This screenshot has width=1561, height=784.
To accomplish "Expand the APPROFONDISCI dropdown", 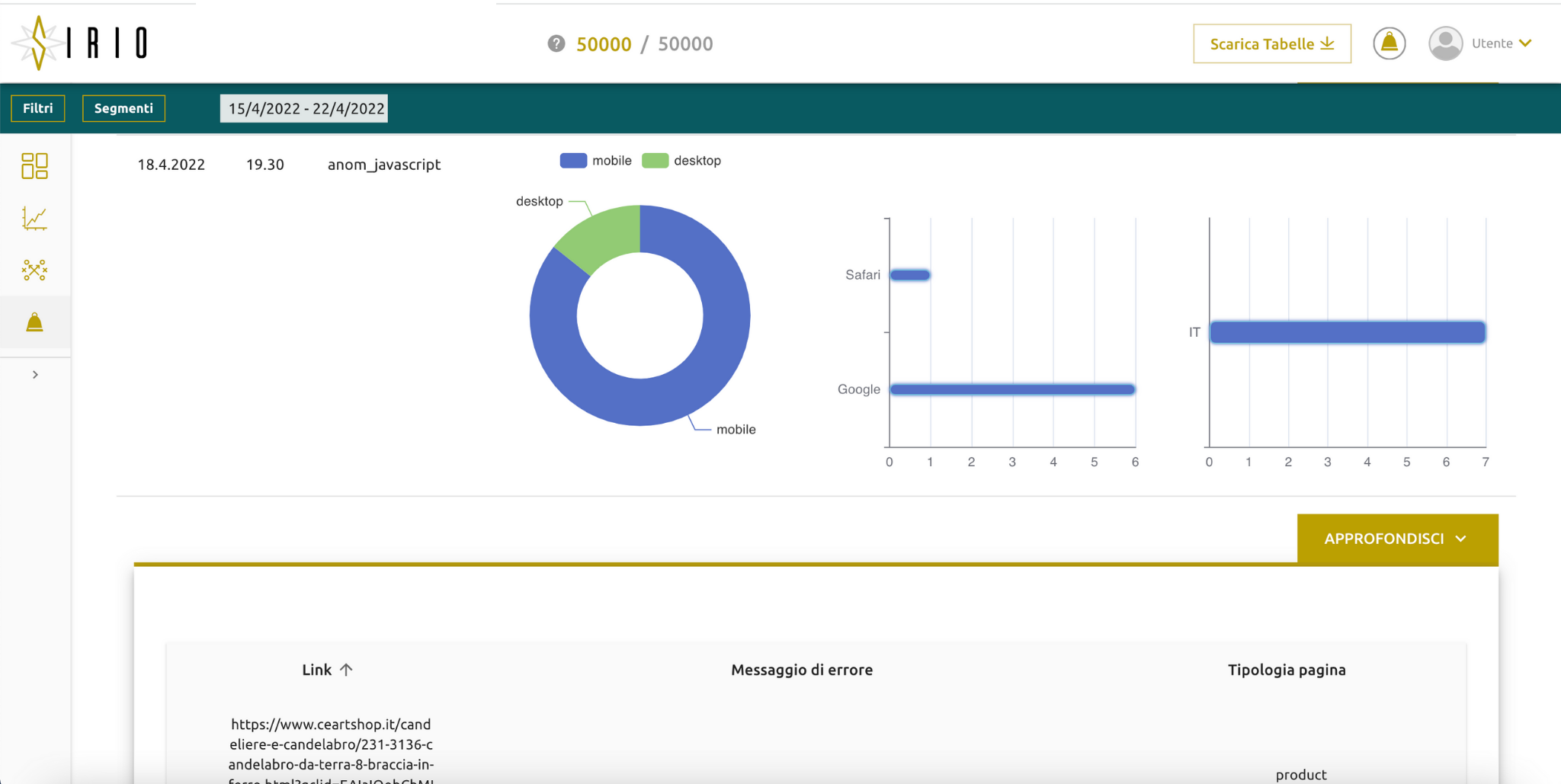I will [1397, 539].
